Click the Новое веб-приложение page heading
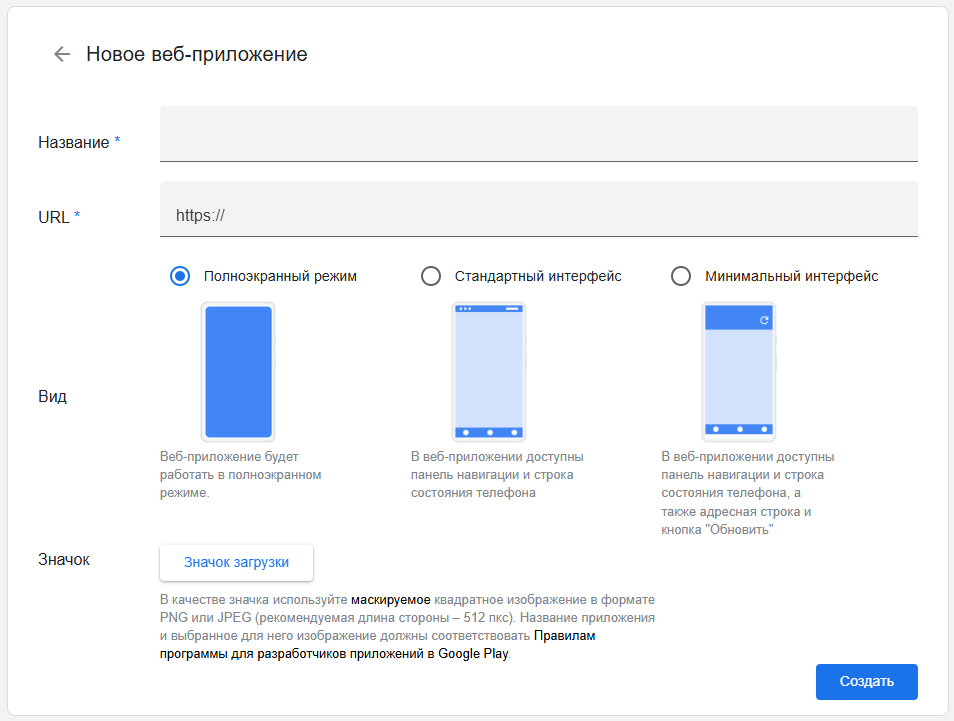954x721 pixels. click(197, 55)
